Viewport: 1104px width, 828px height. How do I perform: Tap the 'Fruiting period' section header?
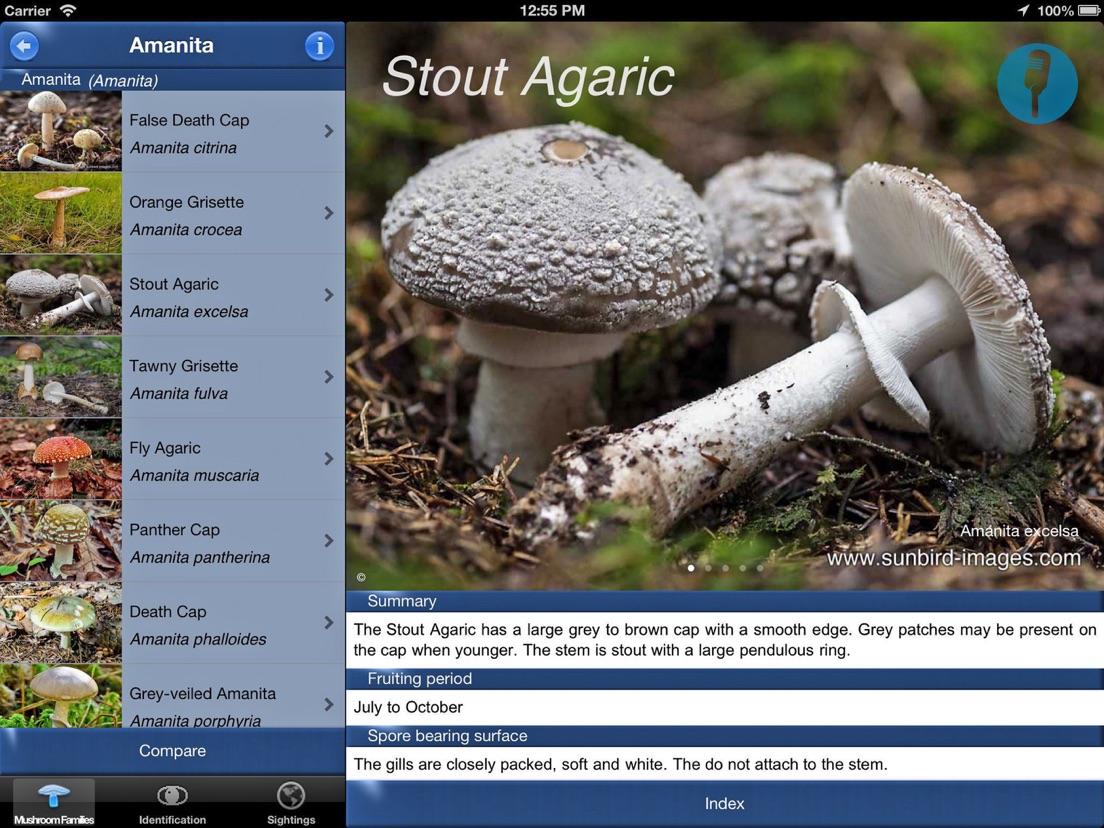pos(724,679)
